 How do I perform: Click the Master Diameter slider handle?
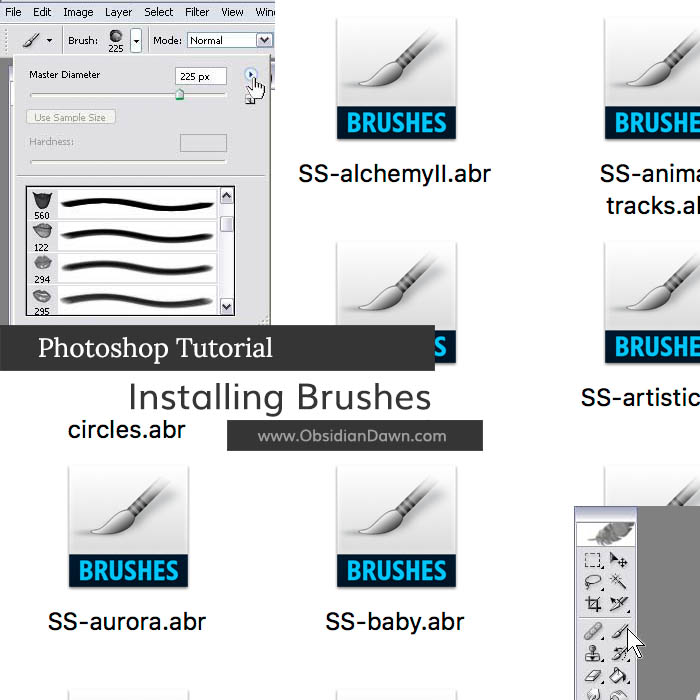point(179,94)
